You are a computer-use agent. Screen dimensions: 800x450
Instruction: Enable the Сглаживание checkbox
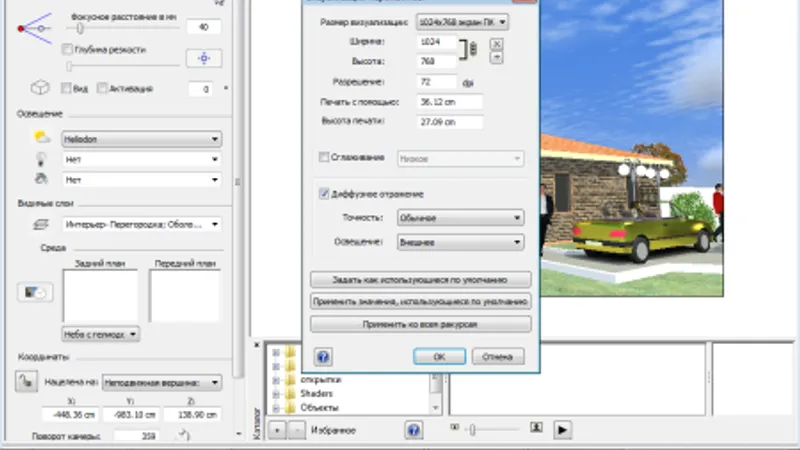click(x=323, y=157)
